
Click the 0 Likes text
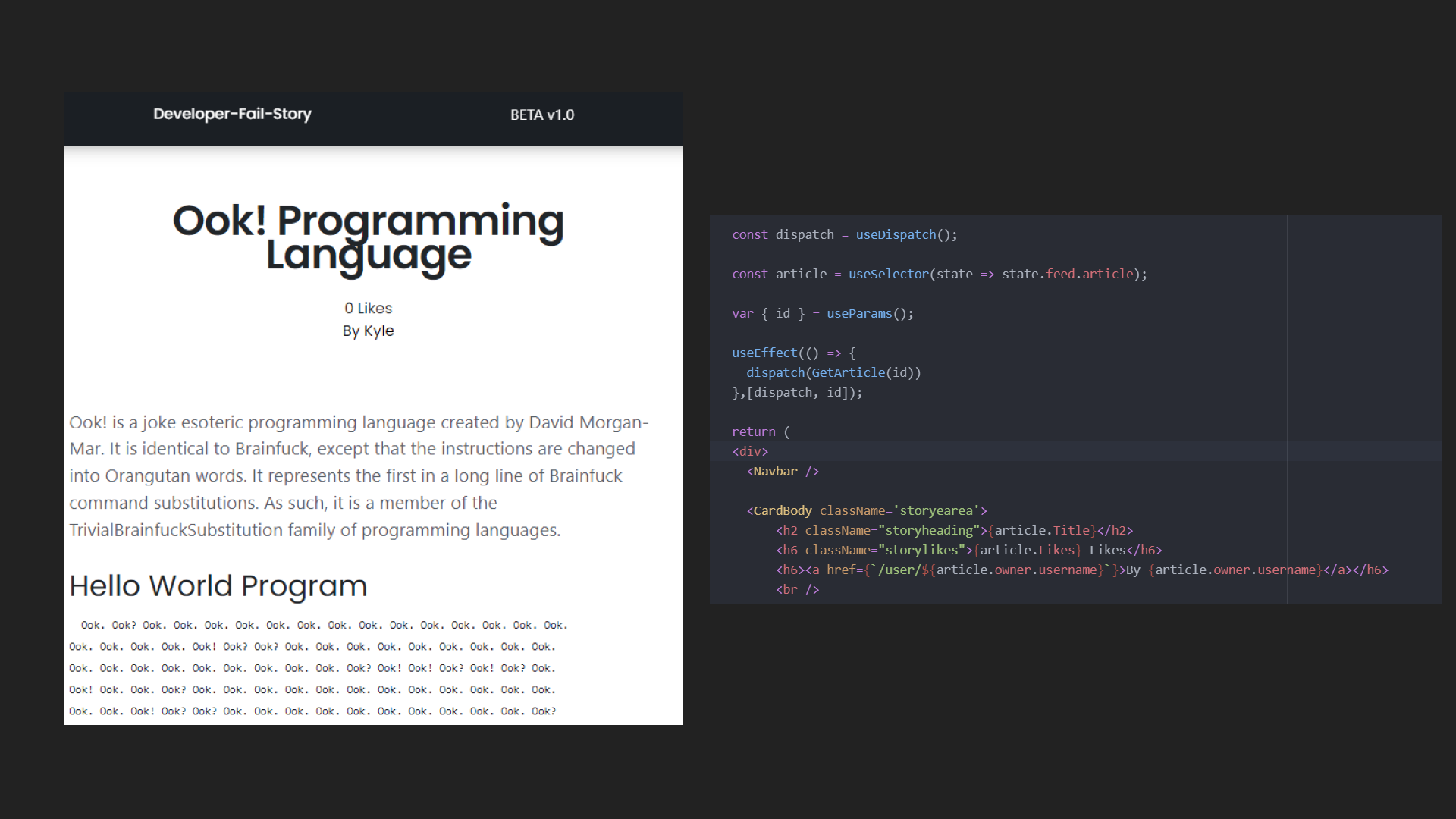point(368,308)
